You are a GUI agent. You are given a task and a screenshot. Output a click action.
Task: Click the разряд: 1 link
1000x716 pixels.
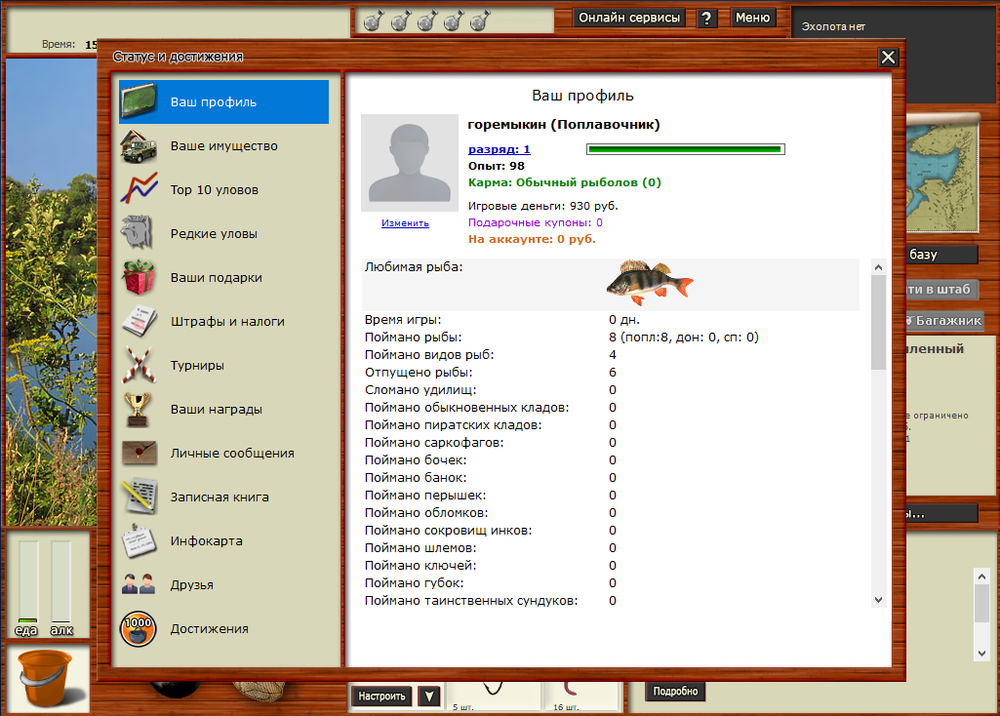click(499, 149)
